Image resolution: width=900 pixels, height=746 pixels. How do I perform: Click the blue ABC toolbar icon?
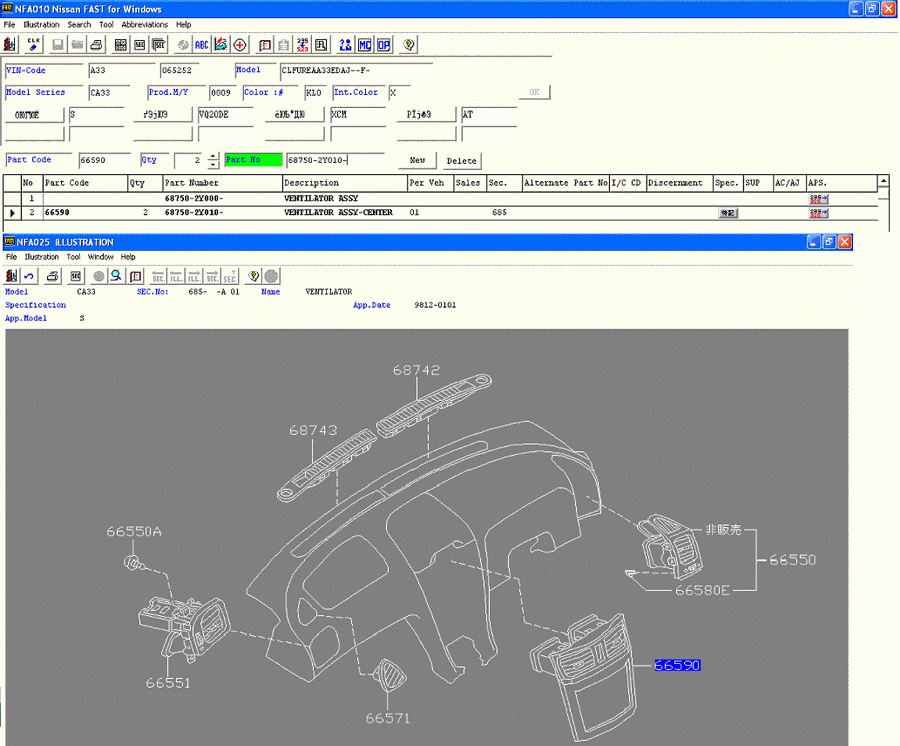pos(201,45)
